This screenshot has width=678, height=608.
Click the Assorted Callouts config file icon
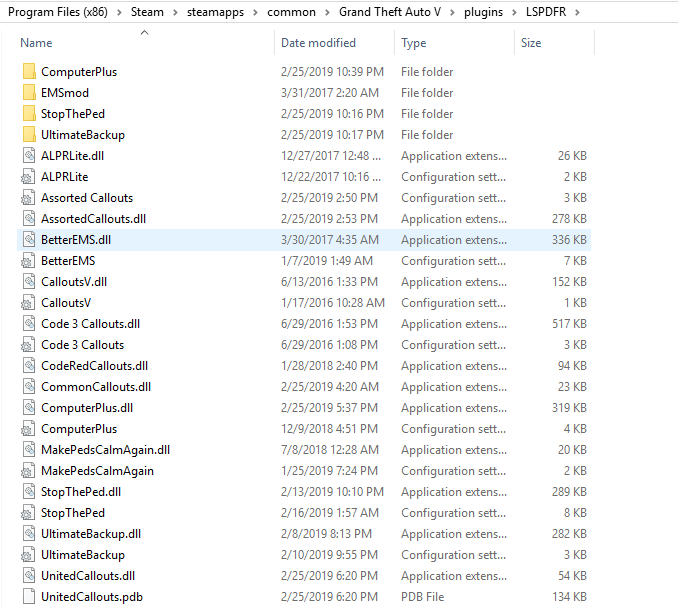pyautogui.click(x=28, y=198)
